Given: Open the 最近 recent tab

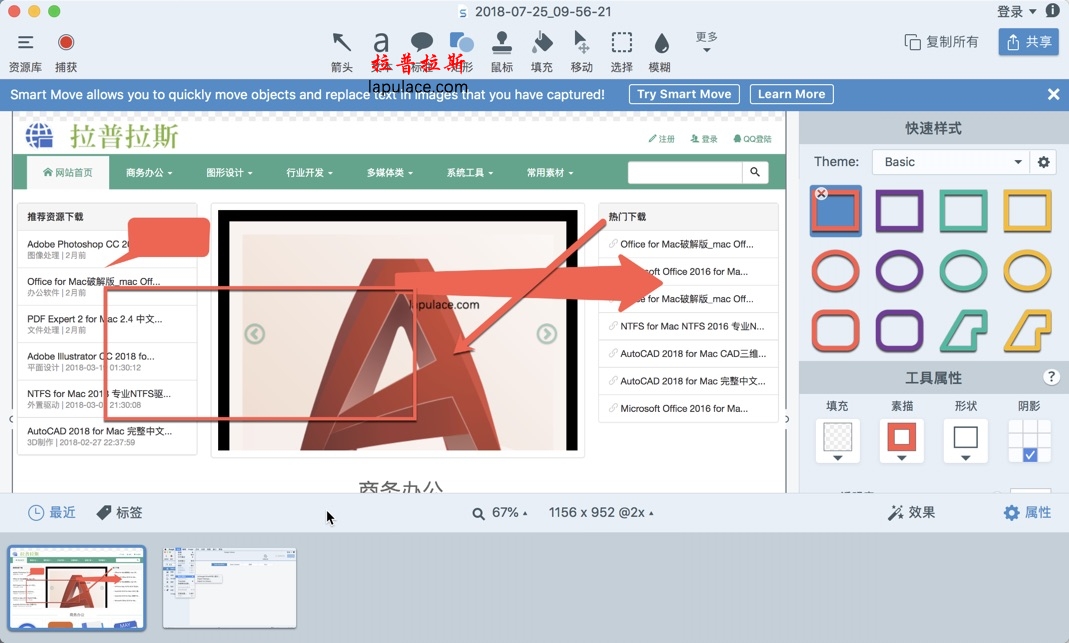Looking at the screenshot, I should pos(52,513).
